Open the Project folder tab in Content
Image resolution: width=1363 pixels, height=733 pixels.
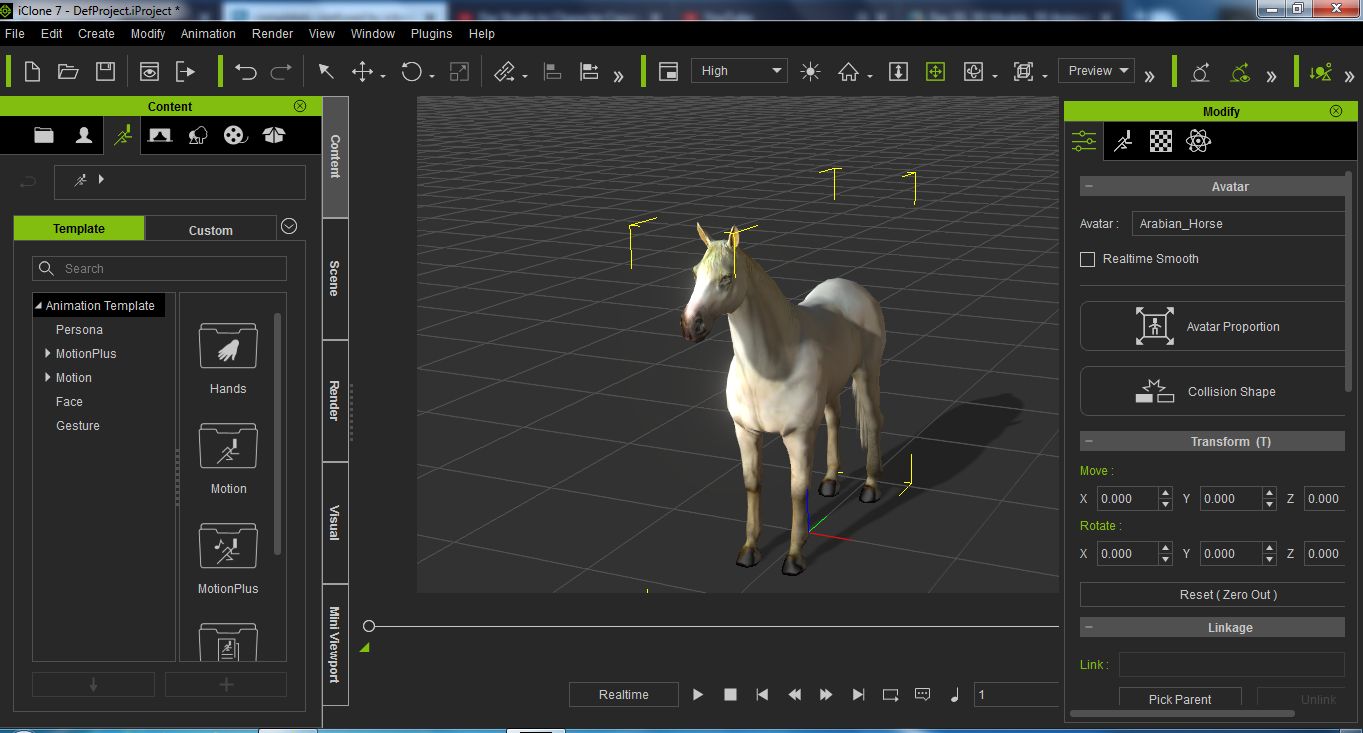click(x=44, y=135)
